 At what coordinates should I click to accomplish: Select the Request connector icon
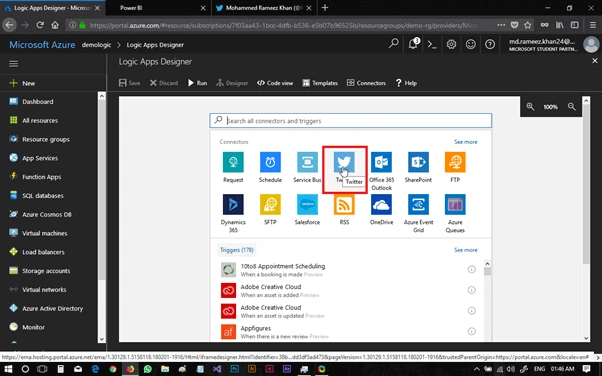pos(233,162)
